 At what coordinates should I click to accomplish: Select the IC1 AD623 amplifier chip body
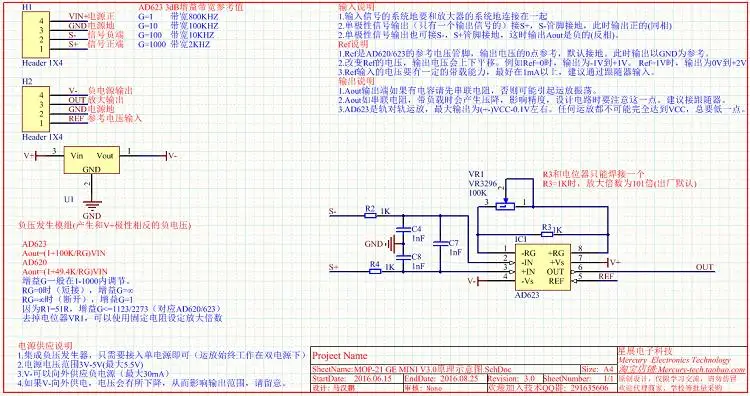tap(542, 267)
